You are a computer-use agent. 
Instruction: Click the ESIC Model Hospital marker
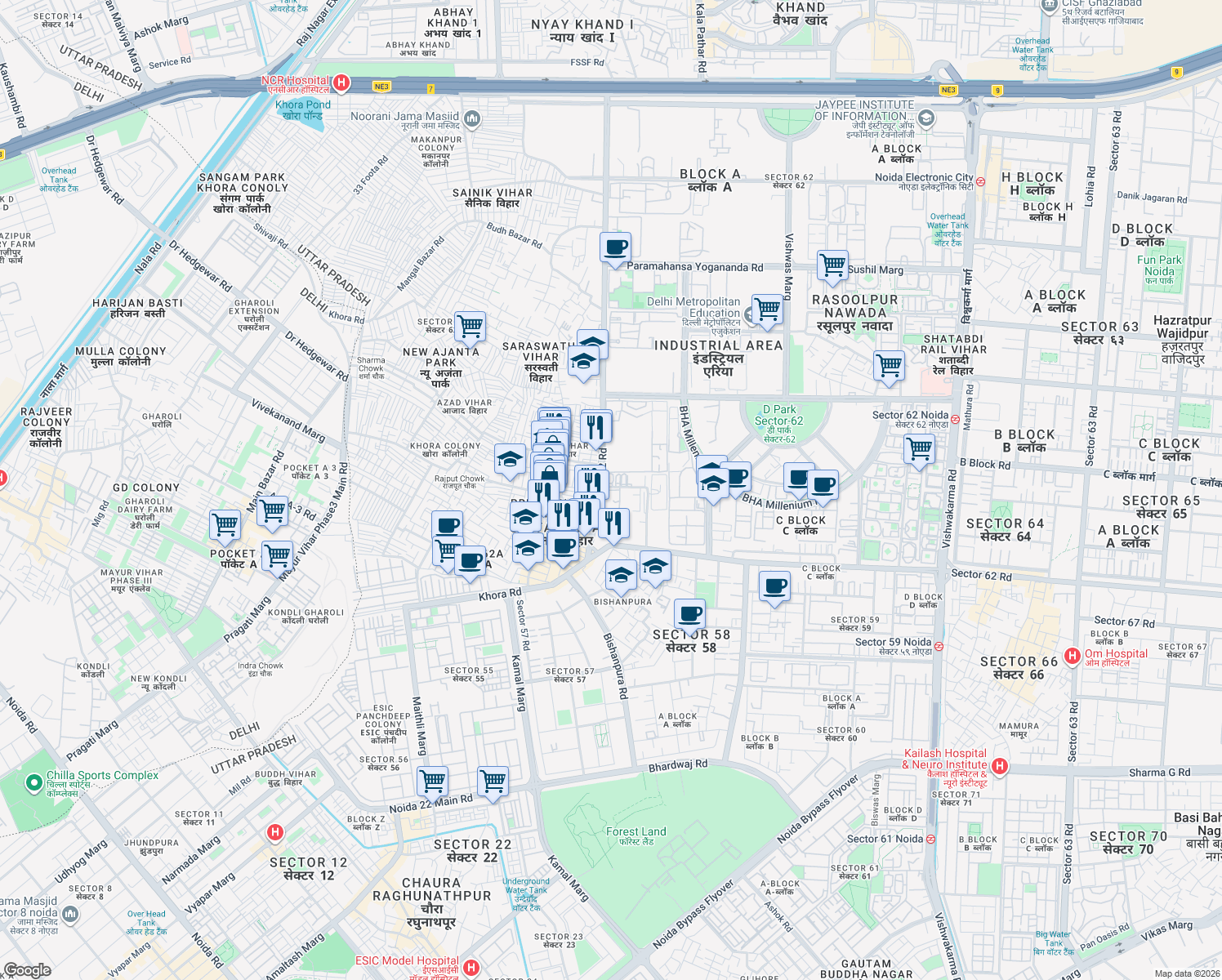470,967
